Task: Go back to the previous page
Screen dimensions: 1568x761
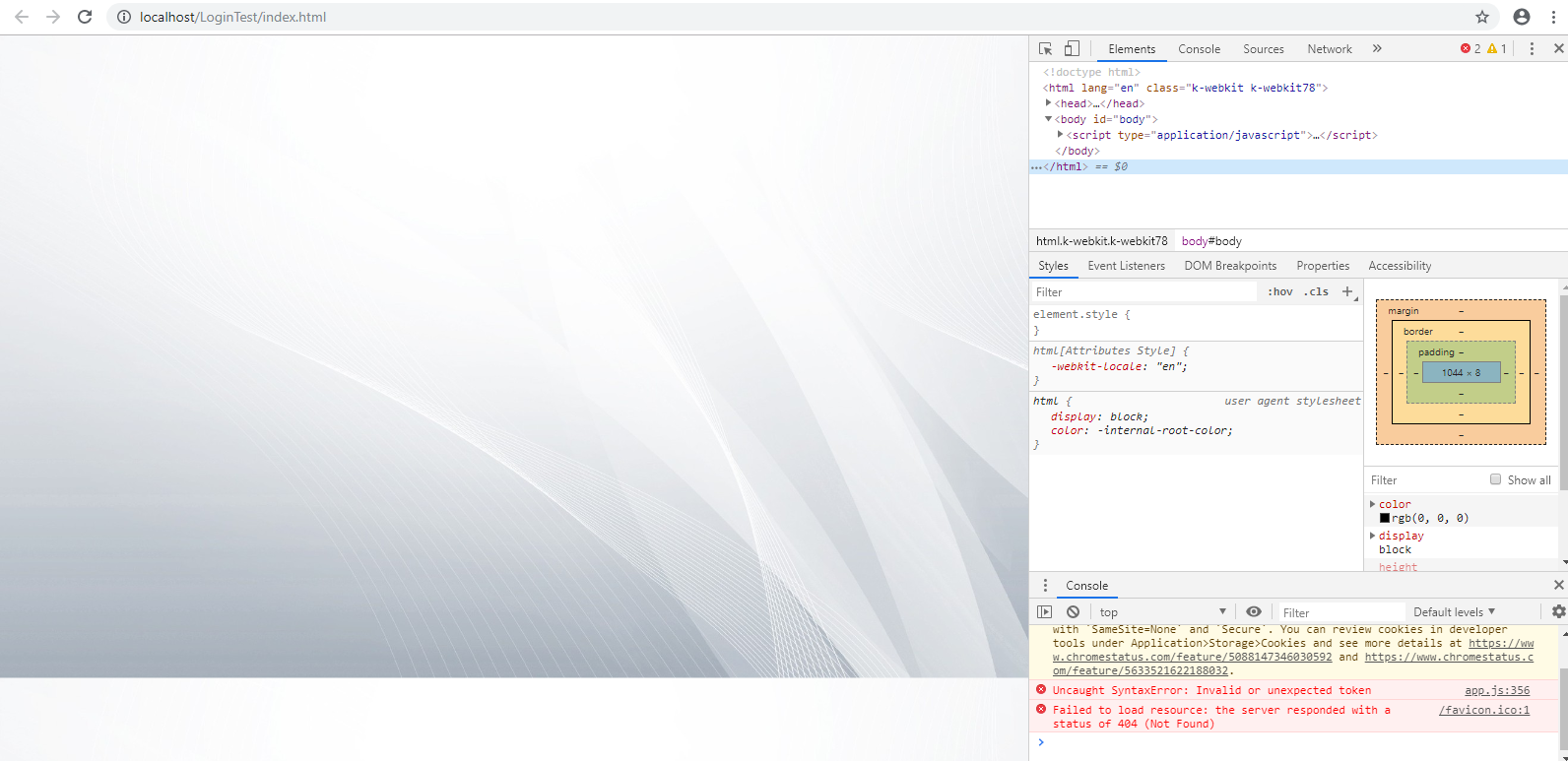Action: (22, 17)
